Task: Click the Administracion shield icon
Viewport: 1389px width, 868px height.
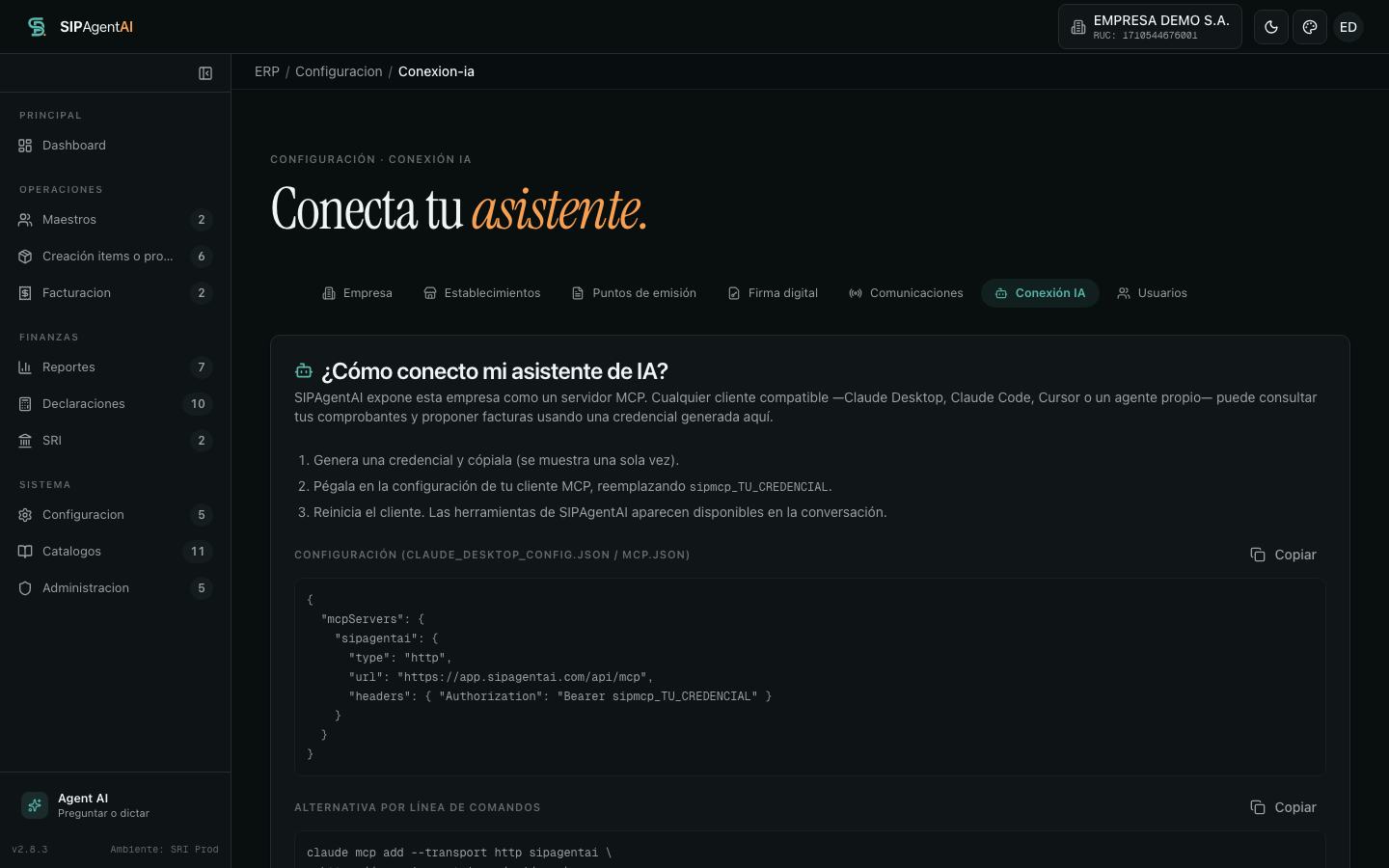Action: coord(25,588)
